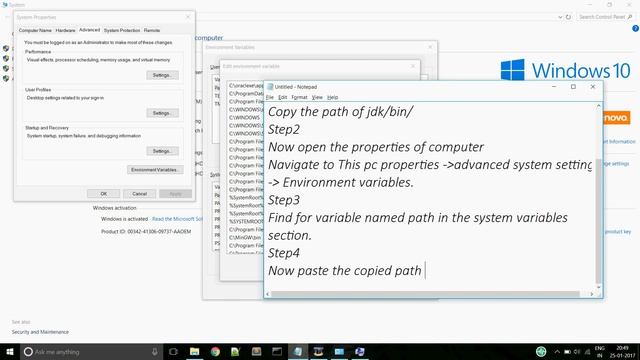Click the green circular tray icon
Viewport: 640px width, 360px height.
tap(541, 351)
